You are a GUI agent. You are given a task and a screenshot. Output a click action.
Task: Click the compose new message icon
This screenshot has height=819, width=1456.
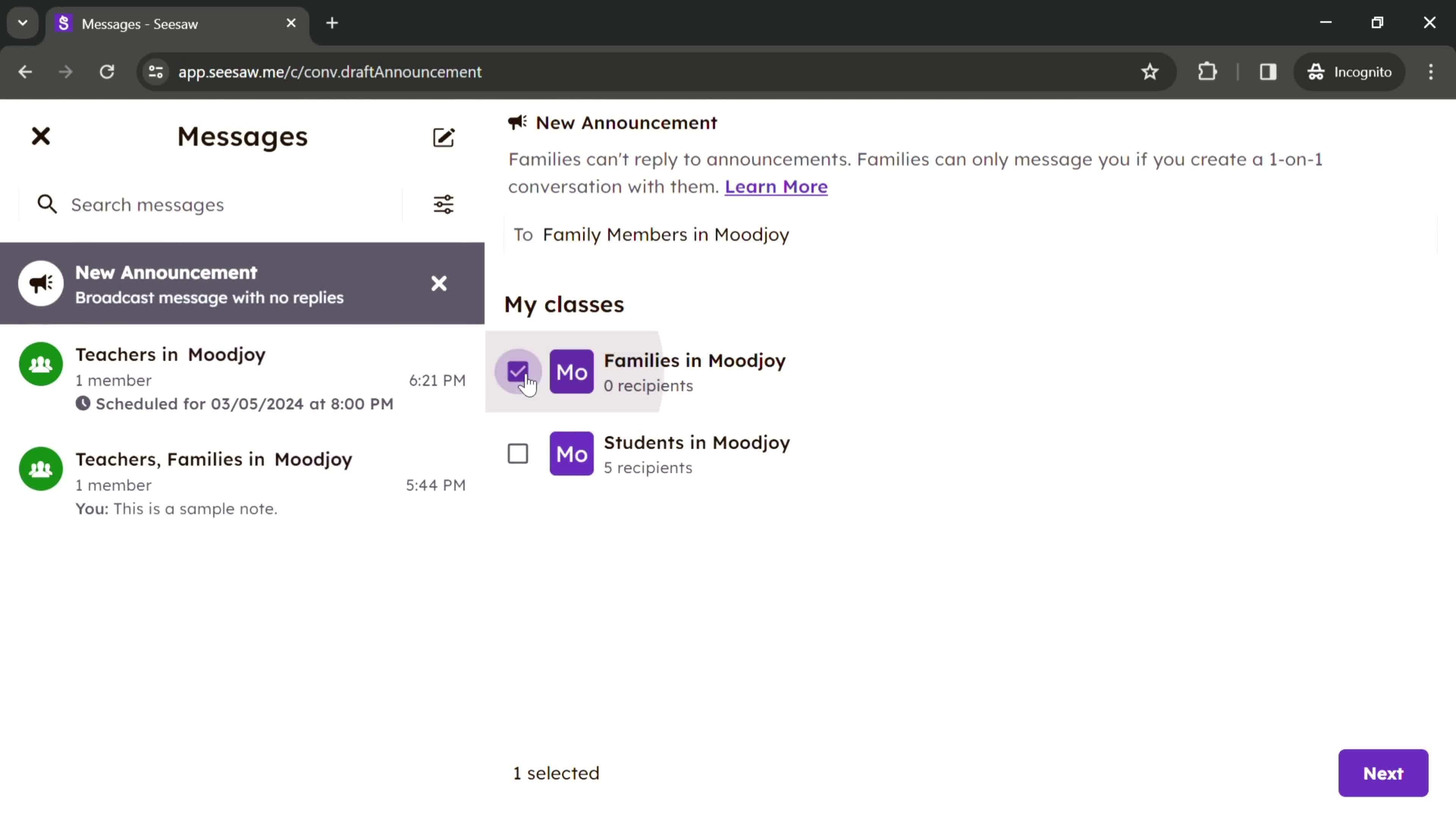(444, 136)
